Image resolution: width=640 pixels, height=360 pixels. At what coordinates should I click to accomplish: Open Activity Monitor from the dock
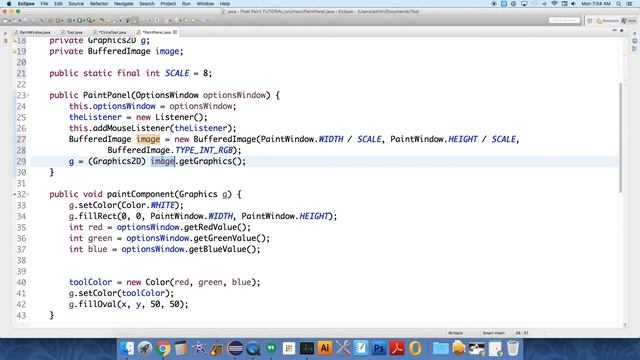coord(307,348)
